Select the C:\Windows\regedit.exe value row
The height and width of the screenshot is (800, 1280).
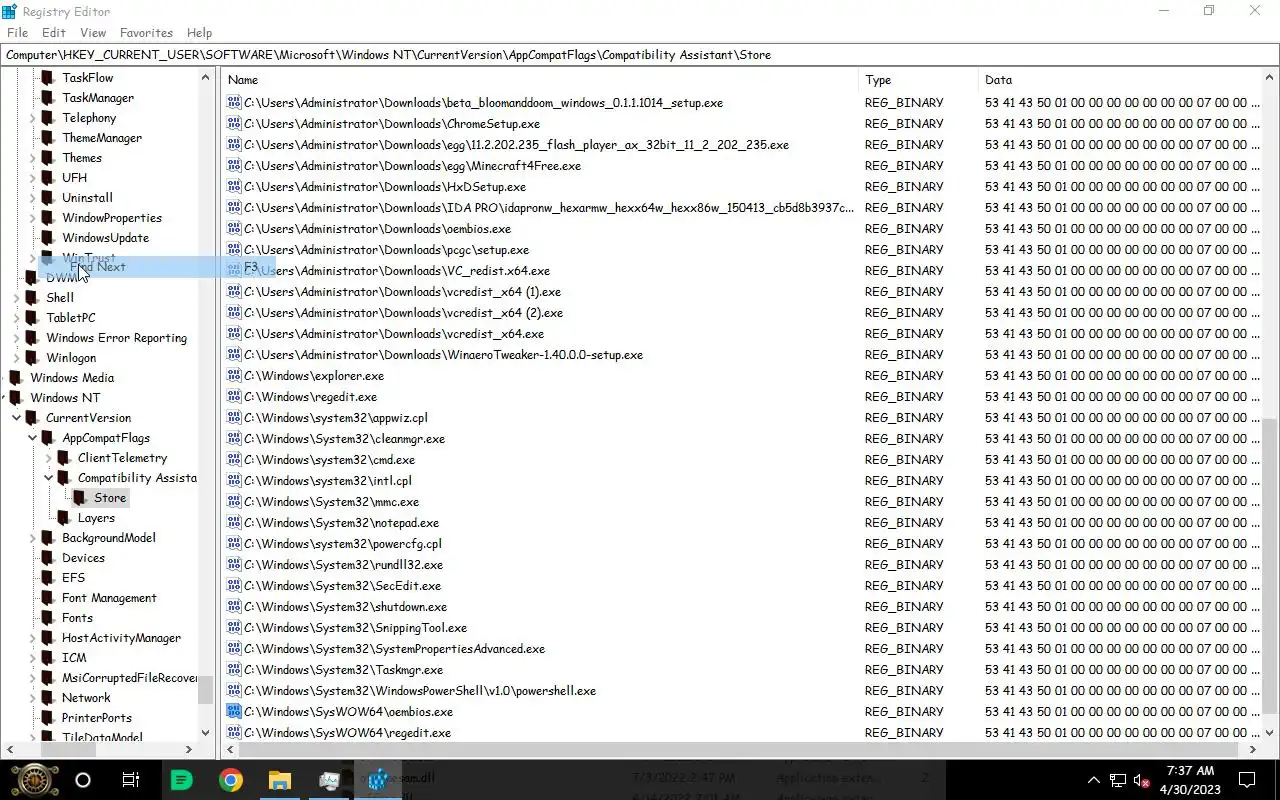pyautogui.click(x=742, y=397)
